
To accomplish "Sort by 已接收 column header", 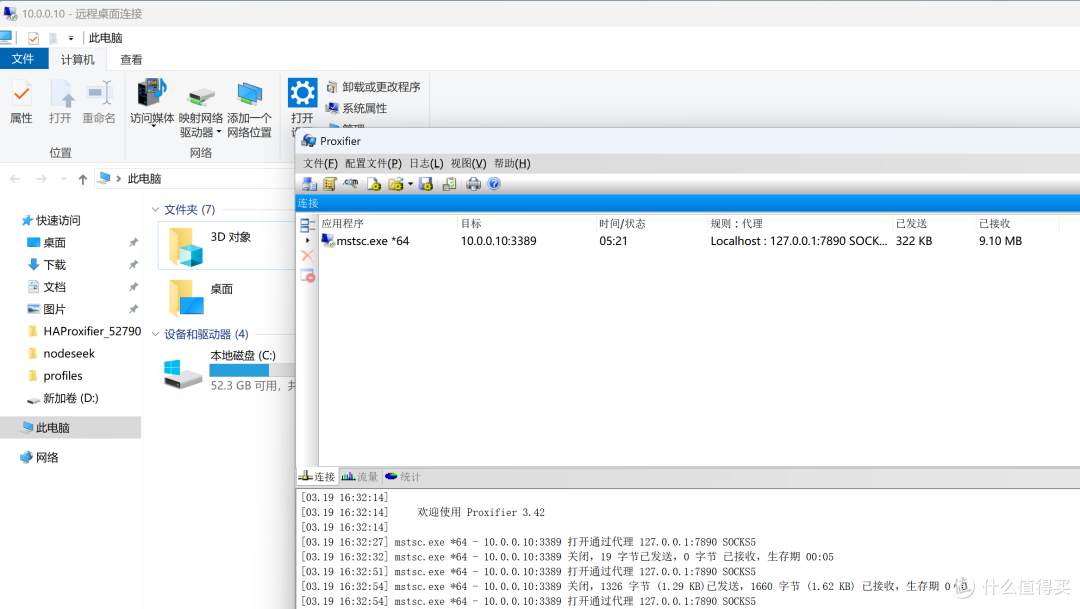I will click(1017, 223).
